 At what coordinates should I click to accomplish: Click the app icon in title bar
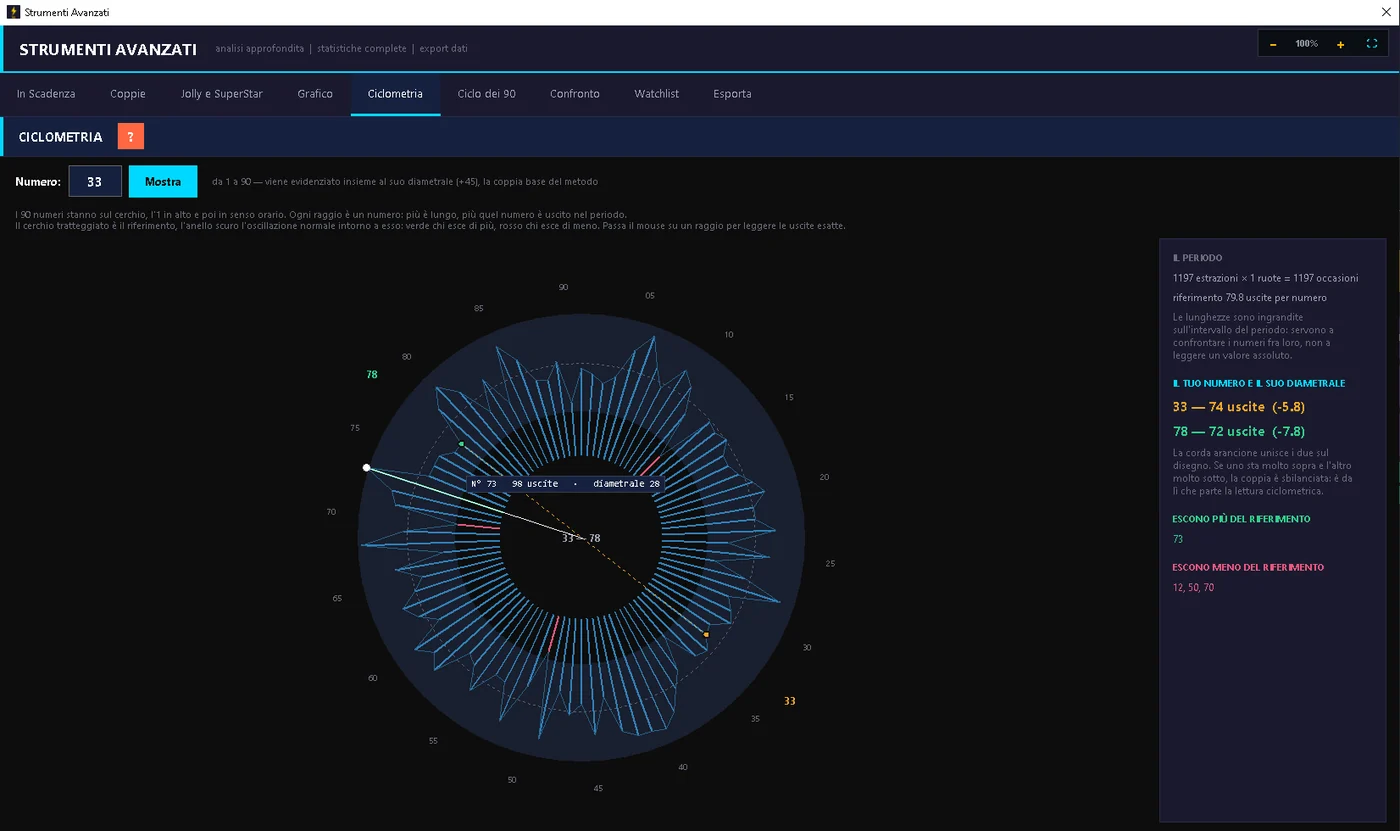pyautogui.click(x=13, y=12)
